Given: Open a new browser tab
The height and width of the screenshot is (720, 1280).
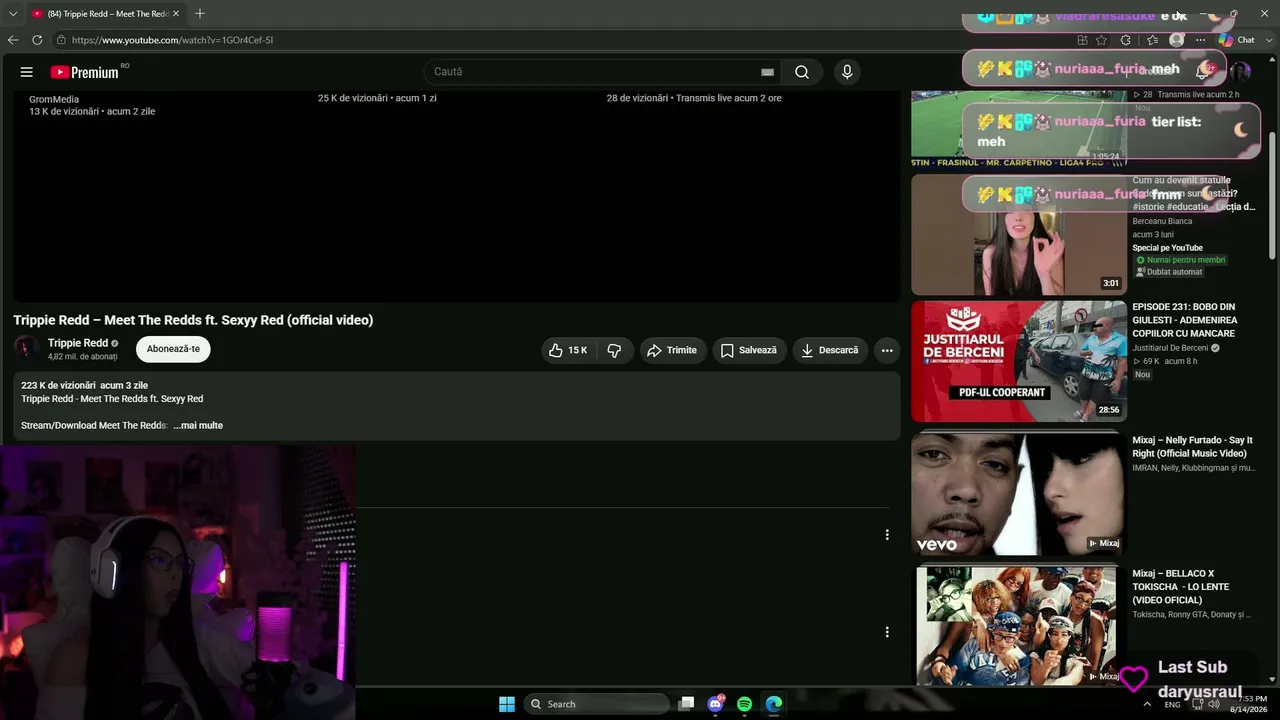Looking at the screenshot, I should (x=200, y=13).
